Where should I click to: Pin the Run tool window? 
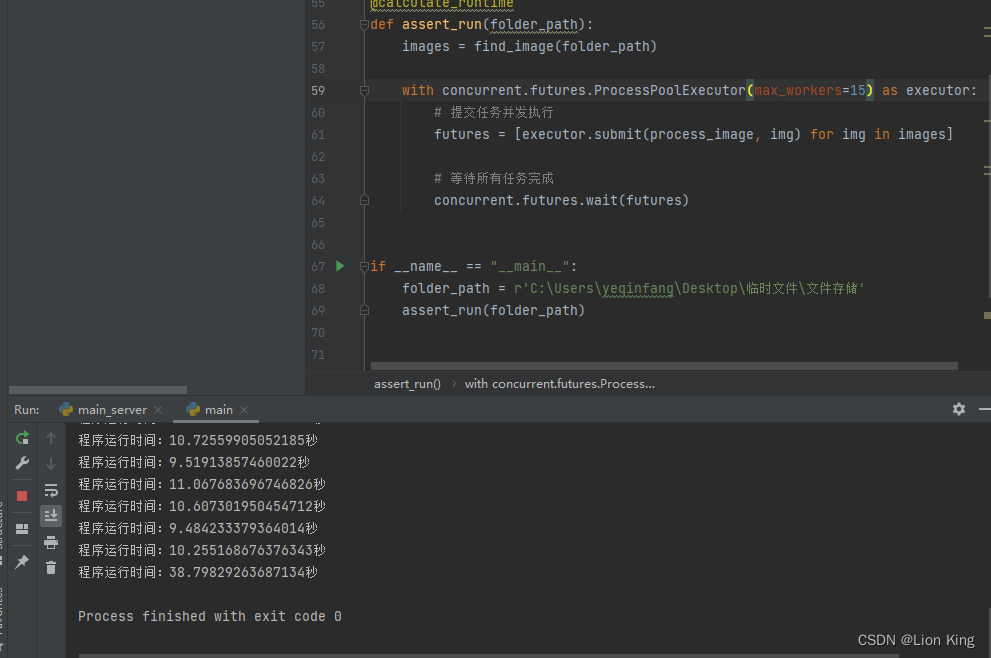tap(21, 563)
